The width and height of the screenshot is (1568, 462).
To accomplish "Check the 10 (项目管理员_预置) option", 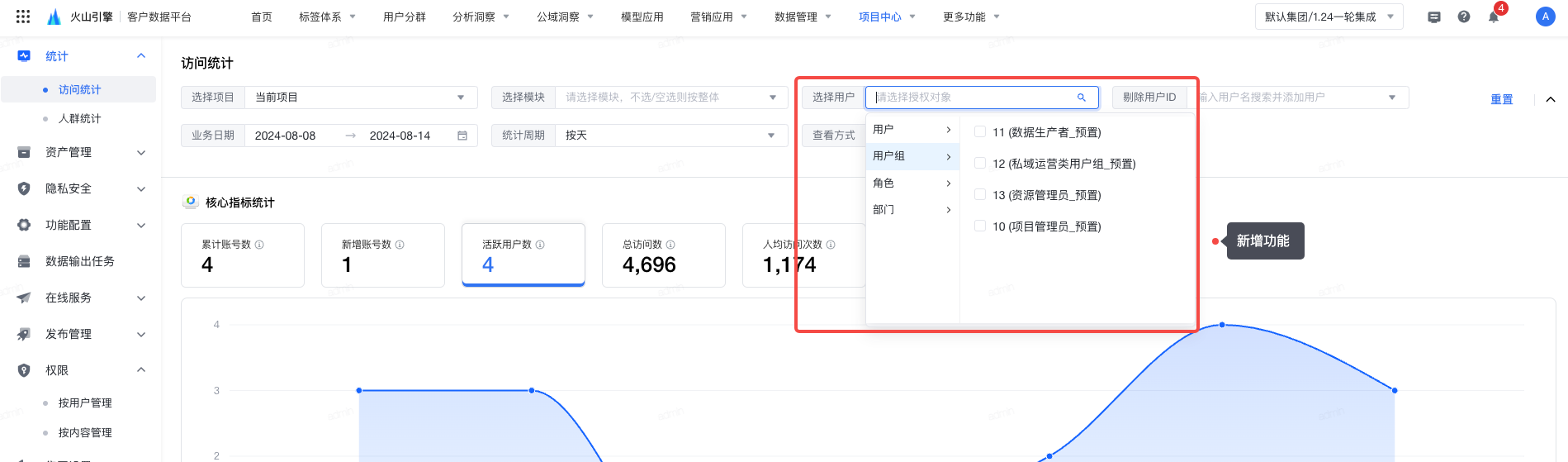I will point(980,226).
